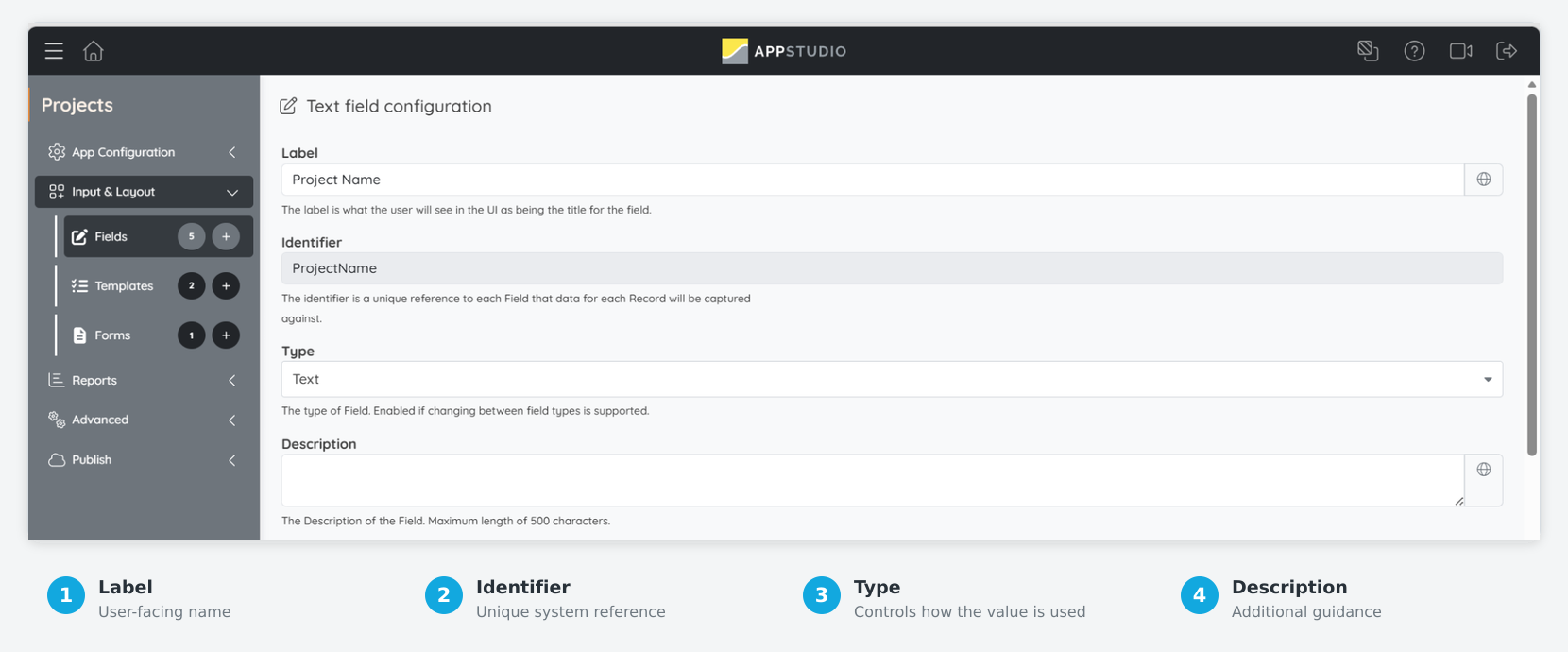The image size is (1568, 652).
Task: Click the Templates count badge 2
Action: [191, 285]
